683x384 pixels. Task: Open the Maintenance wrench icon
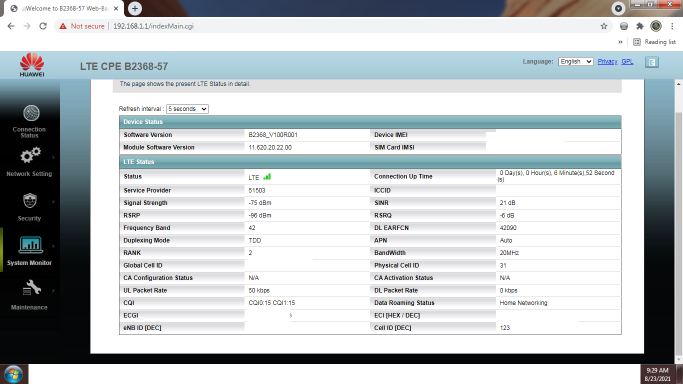point(32,288)
